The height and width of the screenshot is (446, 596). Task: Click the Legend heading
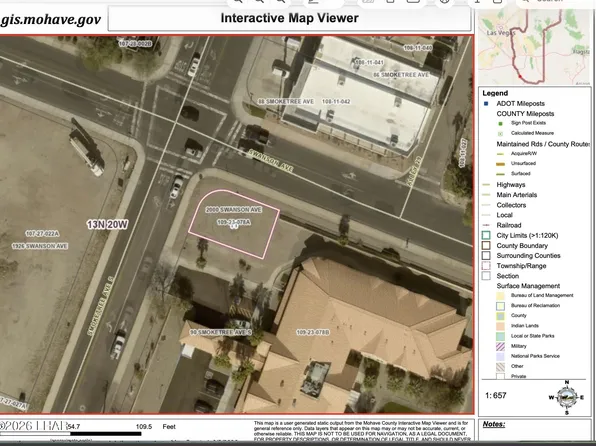pos(495,93)
